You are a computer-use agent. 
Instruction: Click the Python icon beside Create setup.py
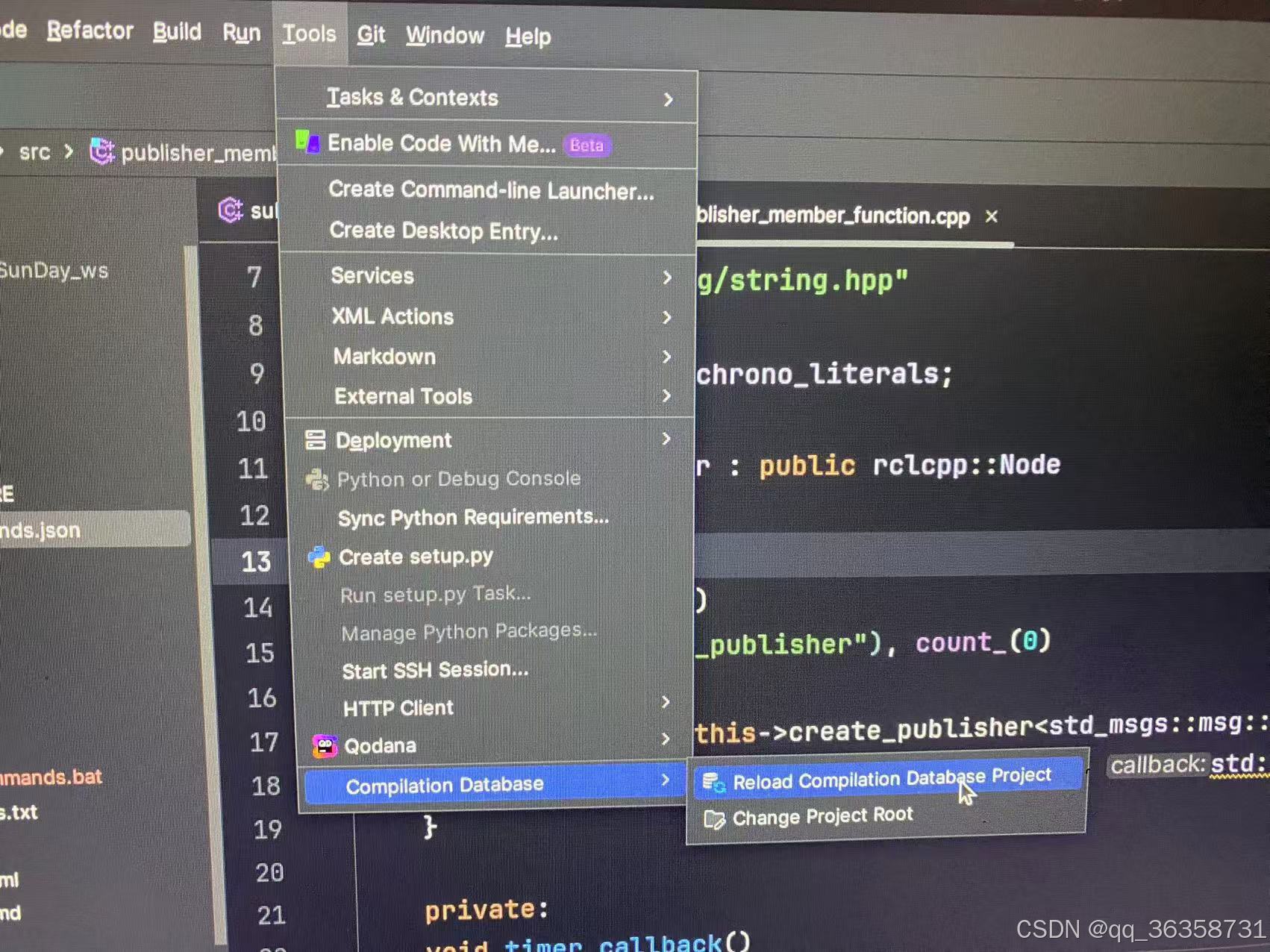[x=319, y=557]
